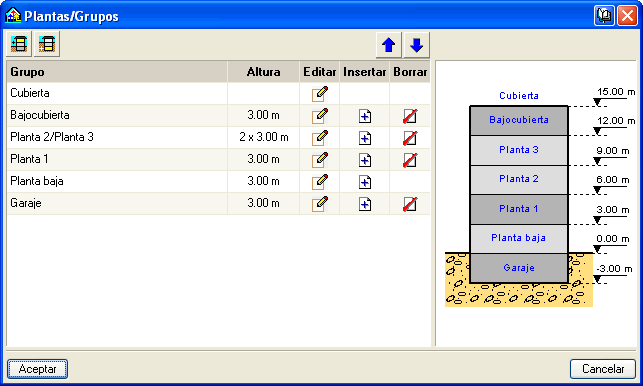Click the Grupo column header
The image size is (643, 386).
(x=117, y=72)
